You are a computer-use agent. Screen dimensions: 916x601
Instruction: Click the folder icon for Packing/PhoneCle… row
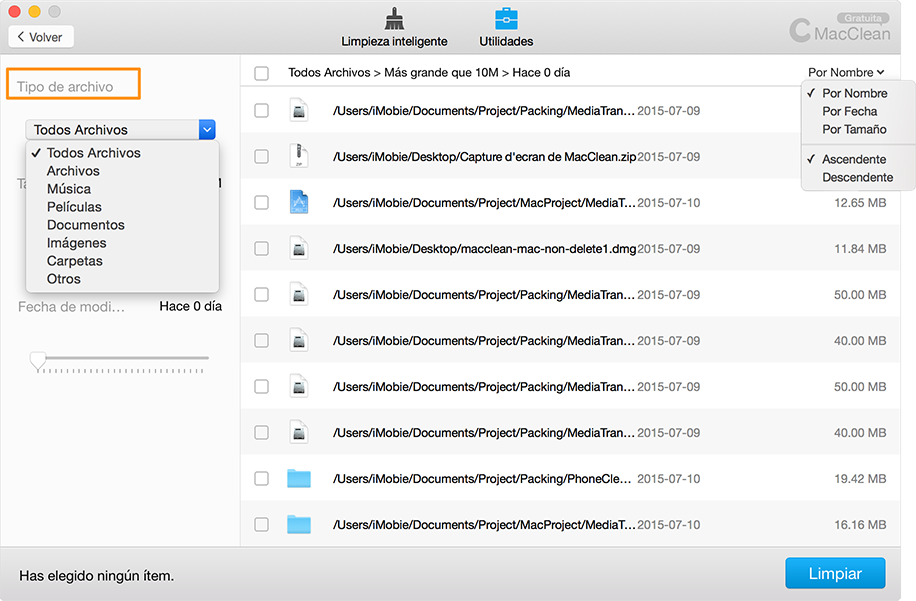pos(298,478)
